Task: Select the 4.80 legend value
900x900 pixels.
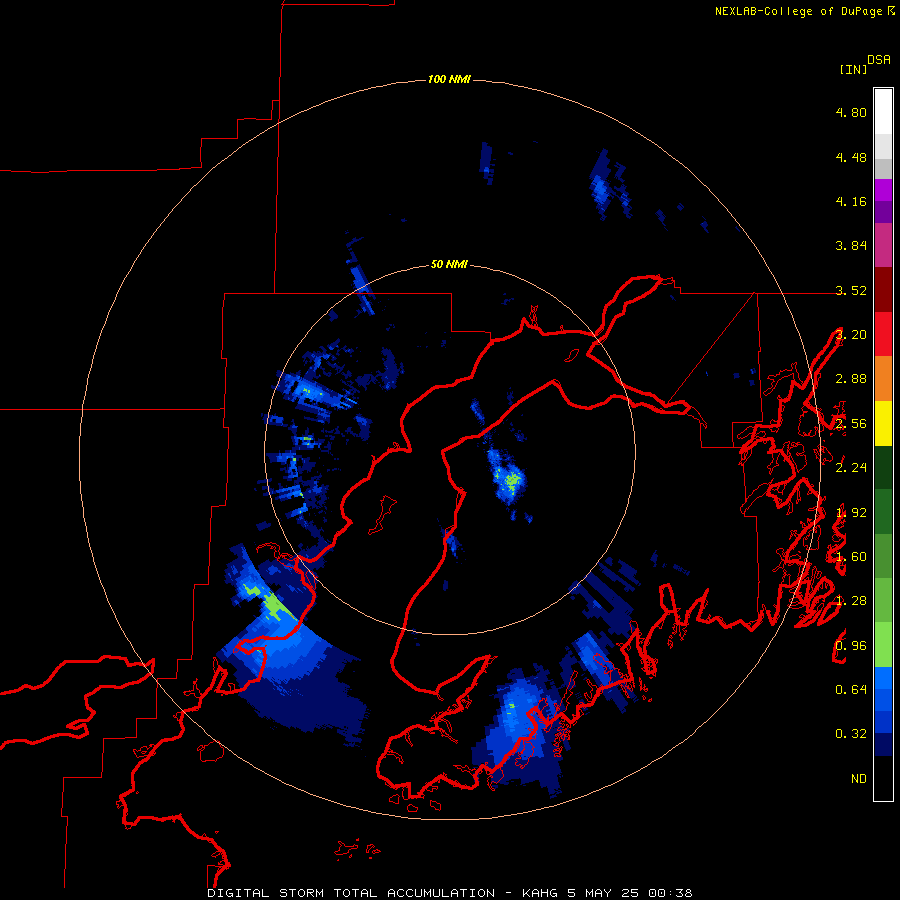Action: [x=851, y=112]
